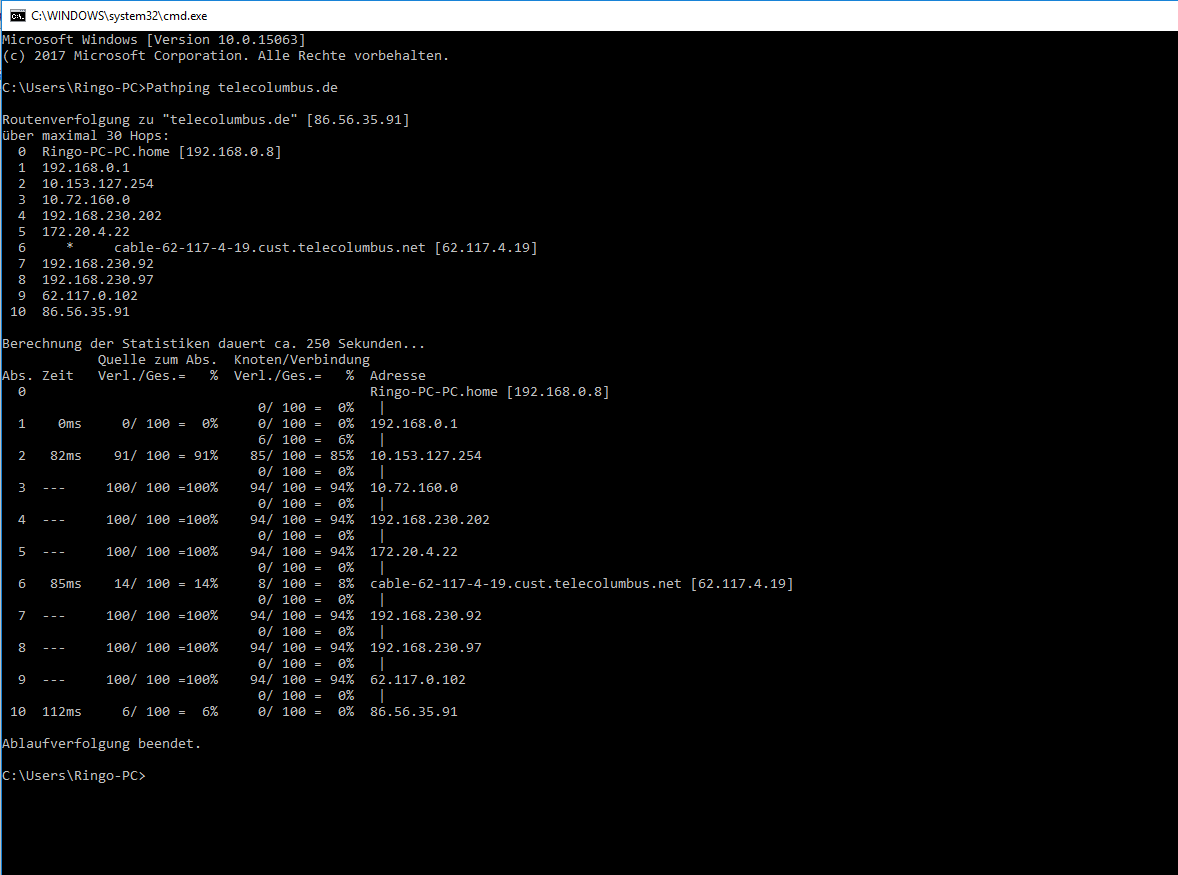Click the asterisk in route hop 6

point(70,248)
